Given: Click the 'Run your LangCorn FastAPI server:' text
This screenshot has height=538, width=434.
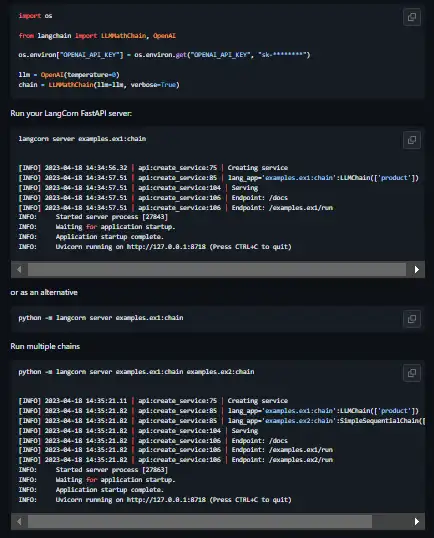Looking at the screenshot, I should click(x=71, y=114).
